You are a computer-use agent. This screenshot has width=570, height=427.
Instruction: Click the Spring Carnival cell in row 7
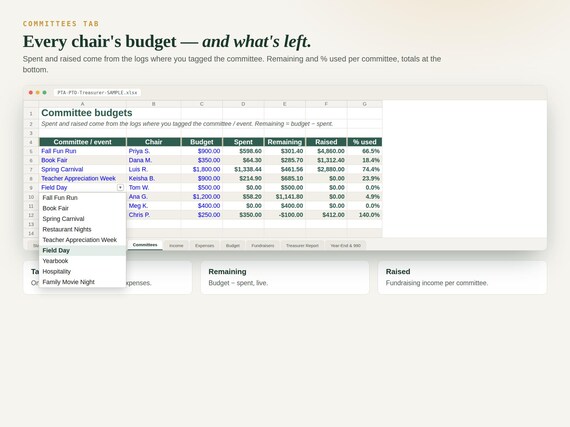83,169
